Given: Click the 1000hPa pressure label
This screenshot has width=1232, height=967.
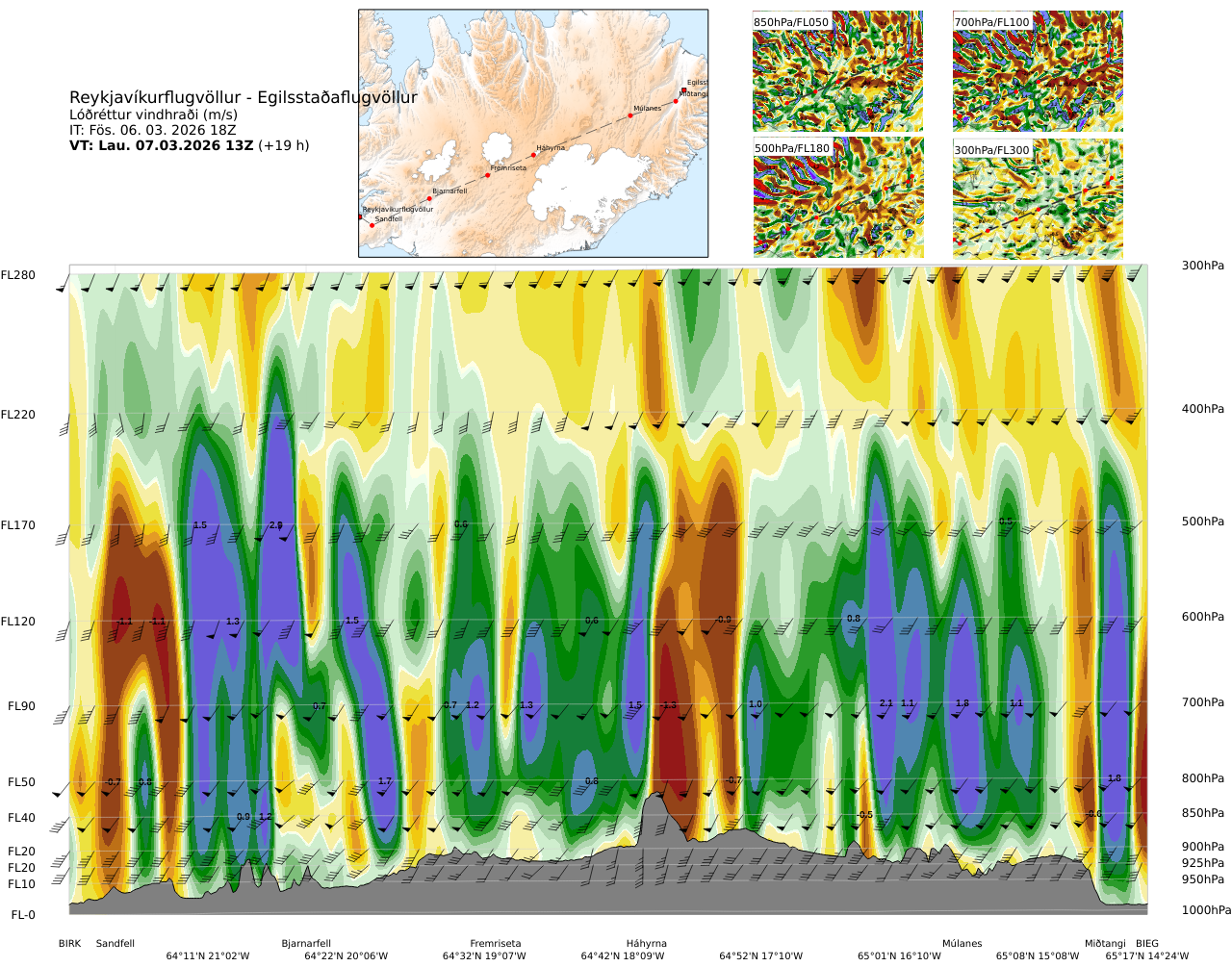Looking at the screenshot, I should click(x=1207, y=910).
